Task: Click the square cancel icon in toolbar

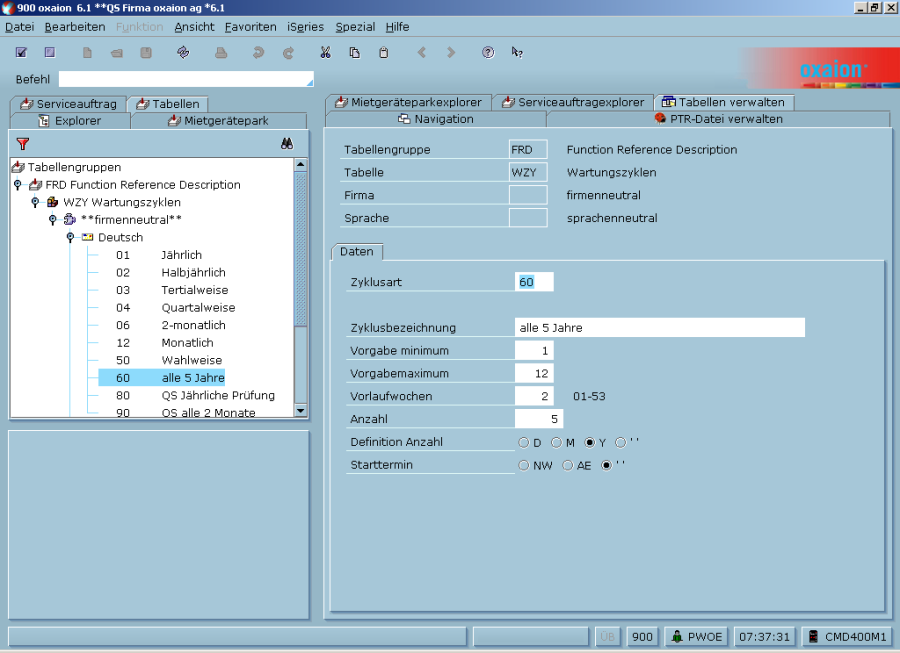Action: click(50, 52)
